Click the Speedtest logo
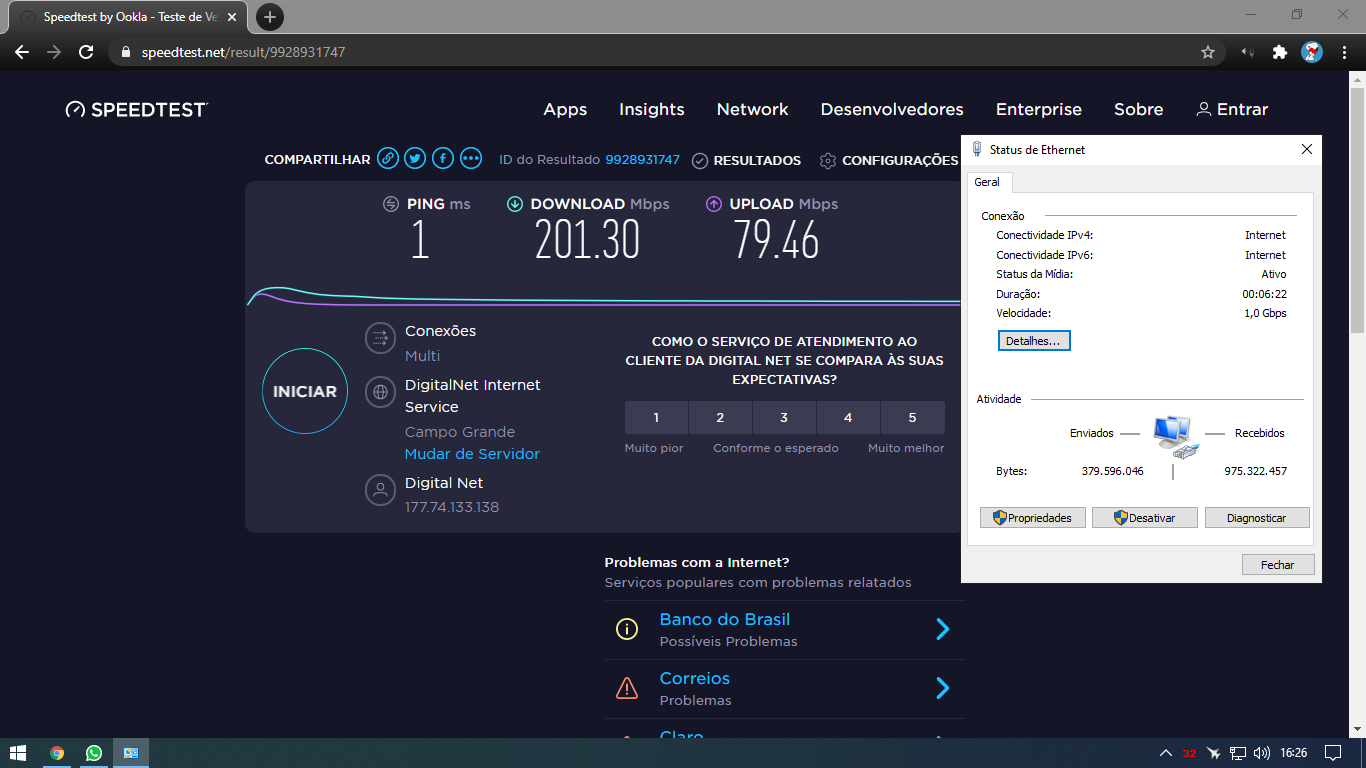Screen dimensions: 1366x768 [x=137, y=109]
